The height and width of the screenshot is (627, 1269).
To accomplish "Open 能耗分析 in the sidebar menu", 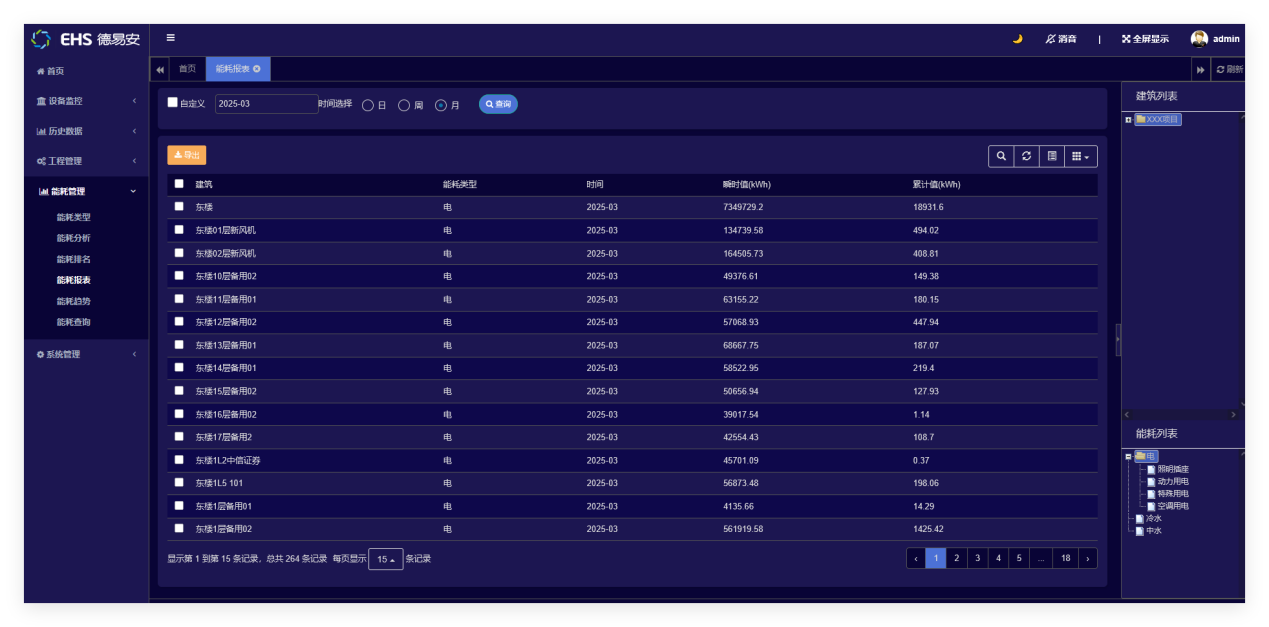I will pos(73,238).
